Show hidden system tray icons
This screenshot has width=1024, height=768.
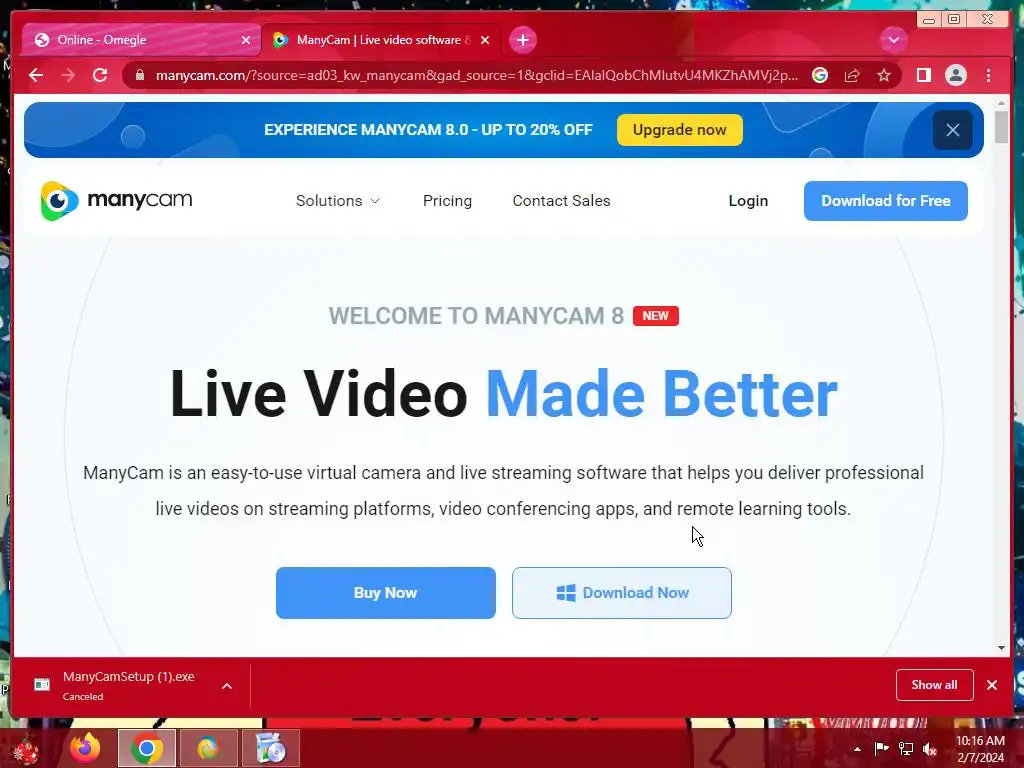(x=857, y=749)
